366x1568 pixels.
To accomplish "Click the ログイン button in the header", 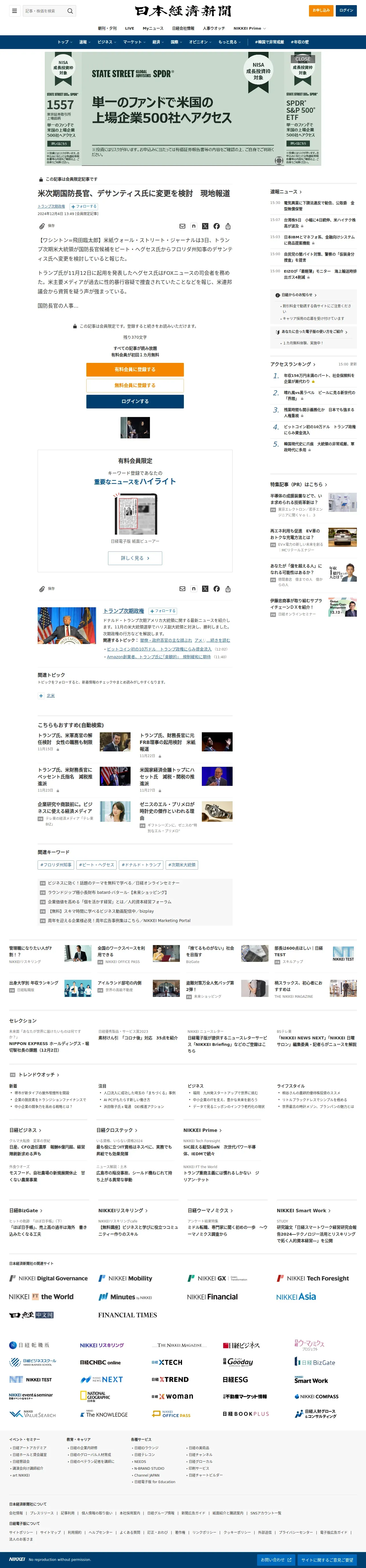I will 347,10.
